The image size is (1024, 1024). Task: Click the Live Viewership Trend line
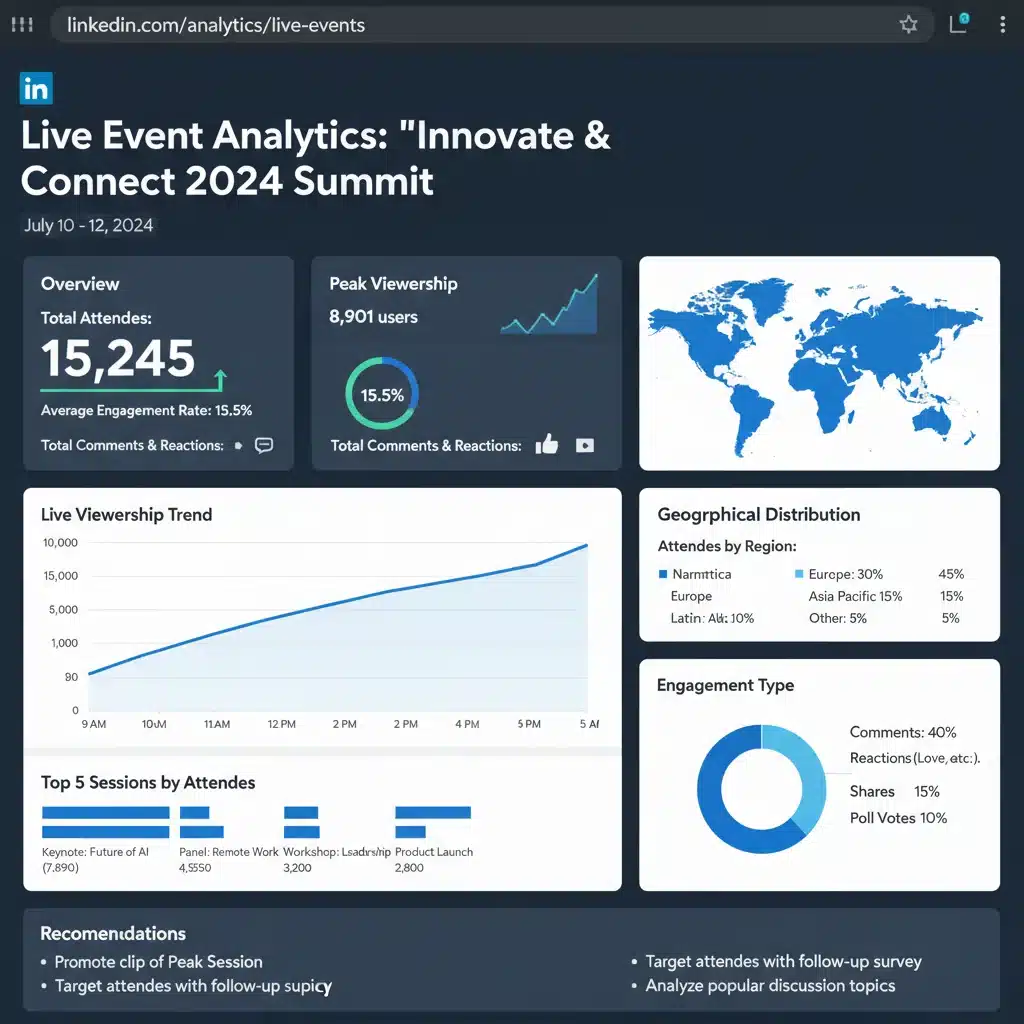[338, 608]
